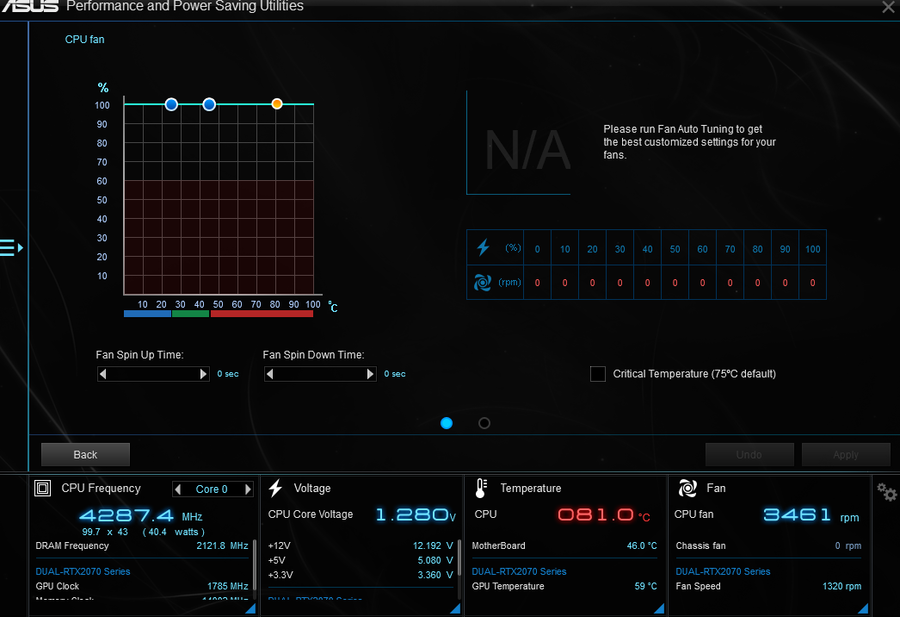Click DUAL-RTX2070 Series in Fan panel

click(x=723, y=571)
